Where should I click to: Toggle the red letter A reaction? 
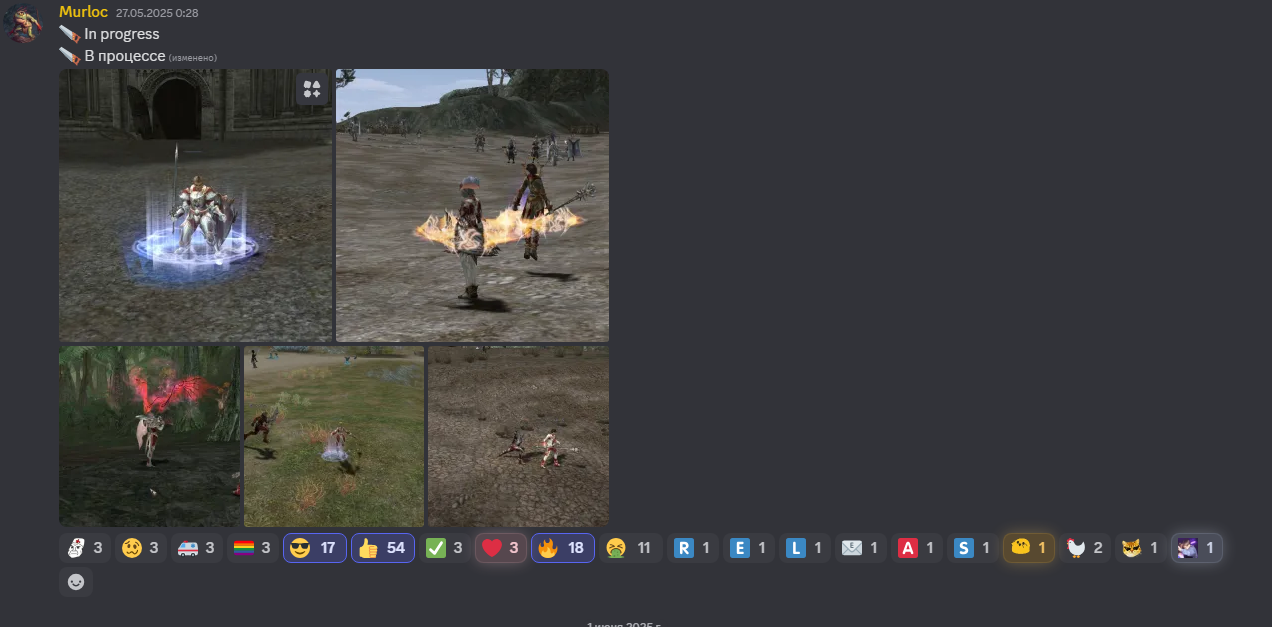point(917,548)
